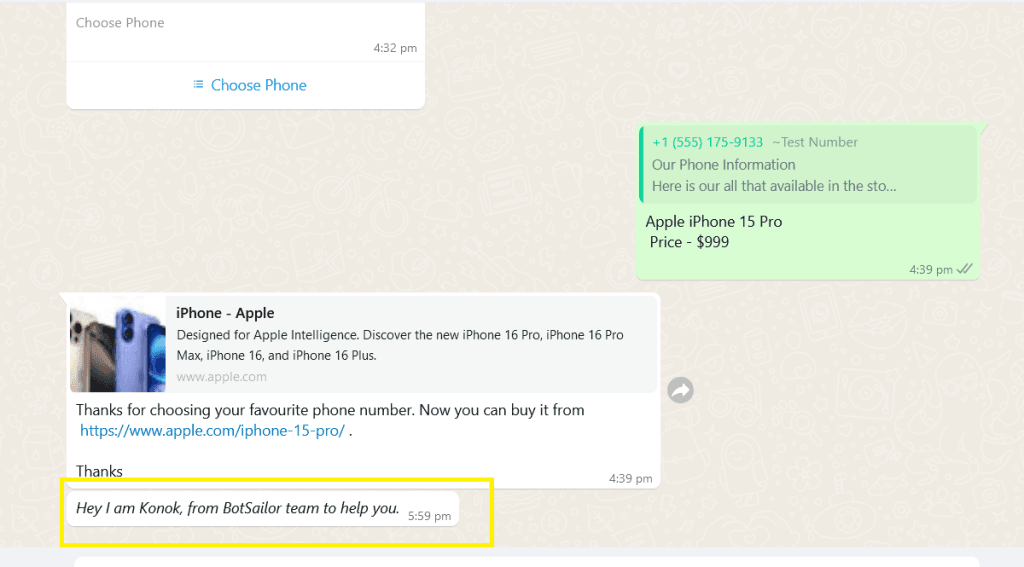The image size is (1024, 567).
Task: Focus the message input box at the bottom
Action: point(525,561)
